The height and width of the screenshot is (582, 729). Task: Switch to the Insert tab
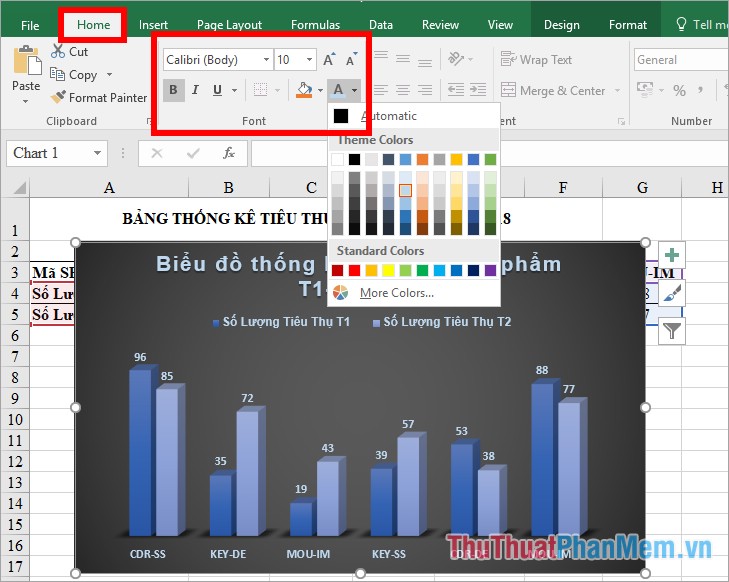pos(153,25)
